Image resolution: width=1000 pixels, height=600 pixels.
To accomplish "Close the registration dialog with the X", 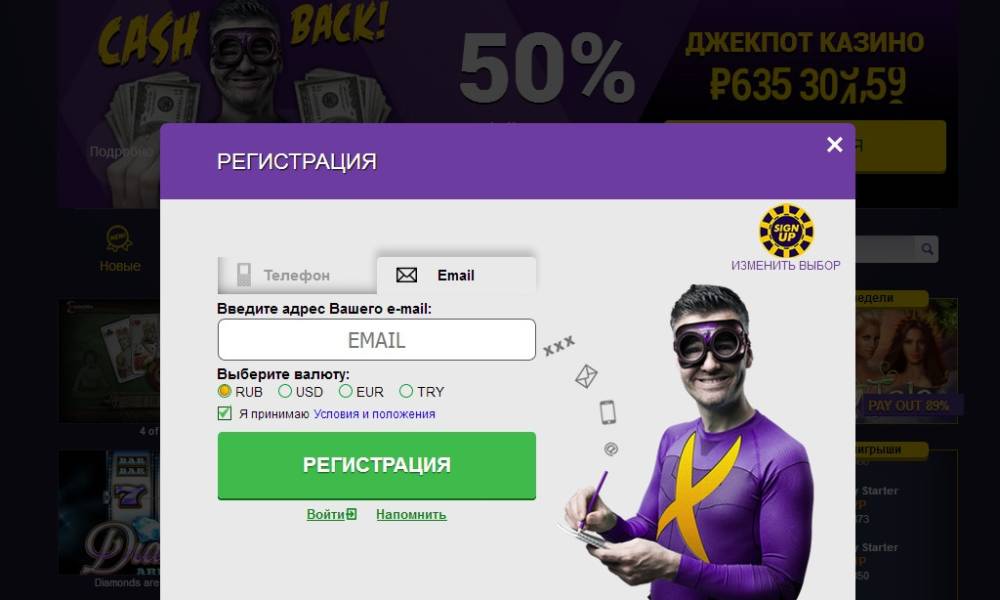I will [x=834, y=145].
